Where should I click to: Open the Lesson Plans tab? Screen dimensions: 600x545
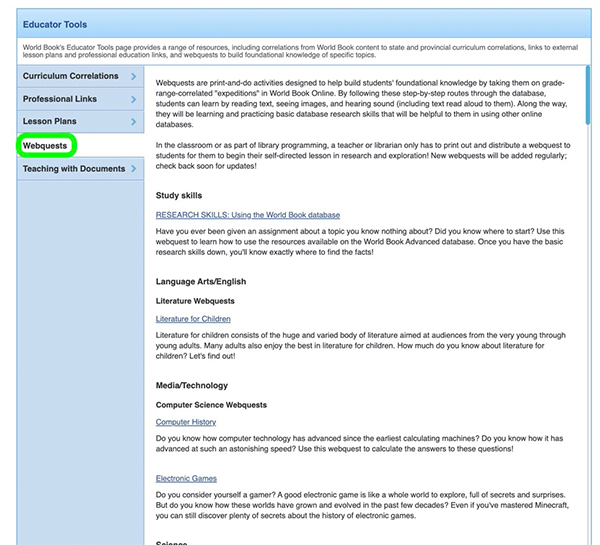click(80, 122)
